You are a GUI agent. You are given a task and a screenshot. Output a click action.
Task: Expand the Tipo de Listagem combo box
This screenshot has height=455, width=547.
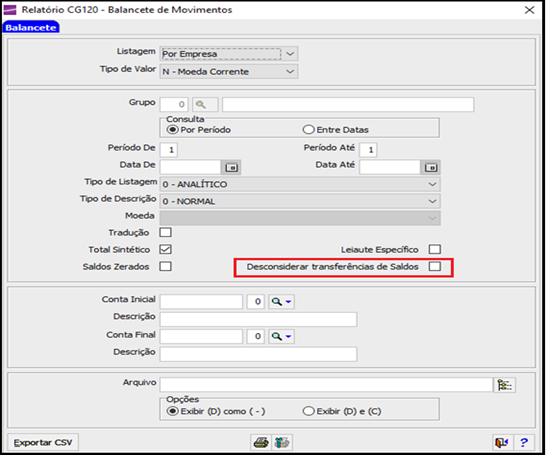point(300,184)
